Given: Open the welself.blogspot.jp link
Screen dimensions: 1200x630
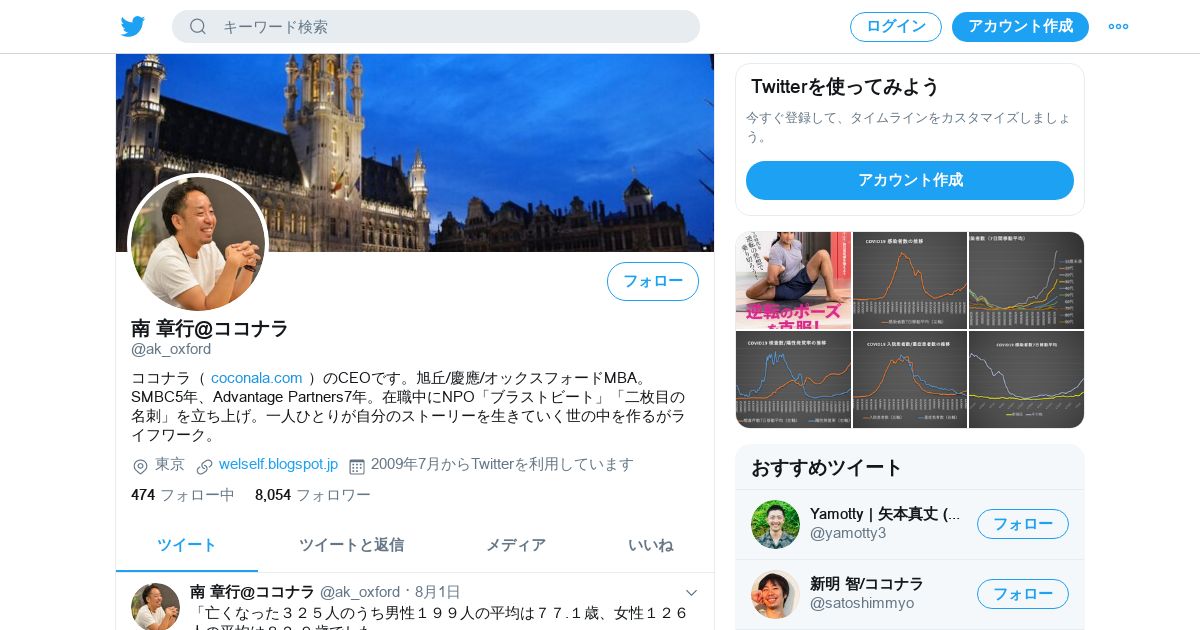Looking at the screenshot, I should [x=278, y=465].
